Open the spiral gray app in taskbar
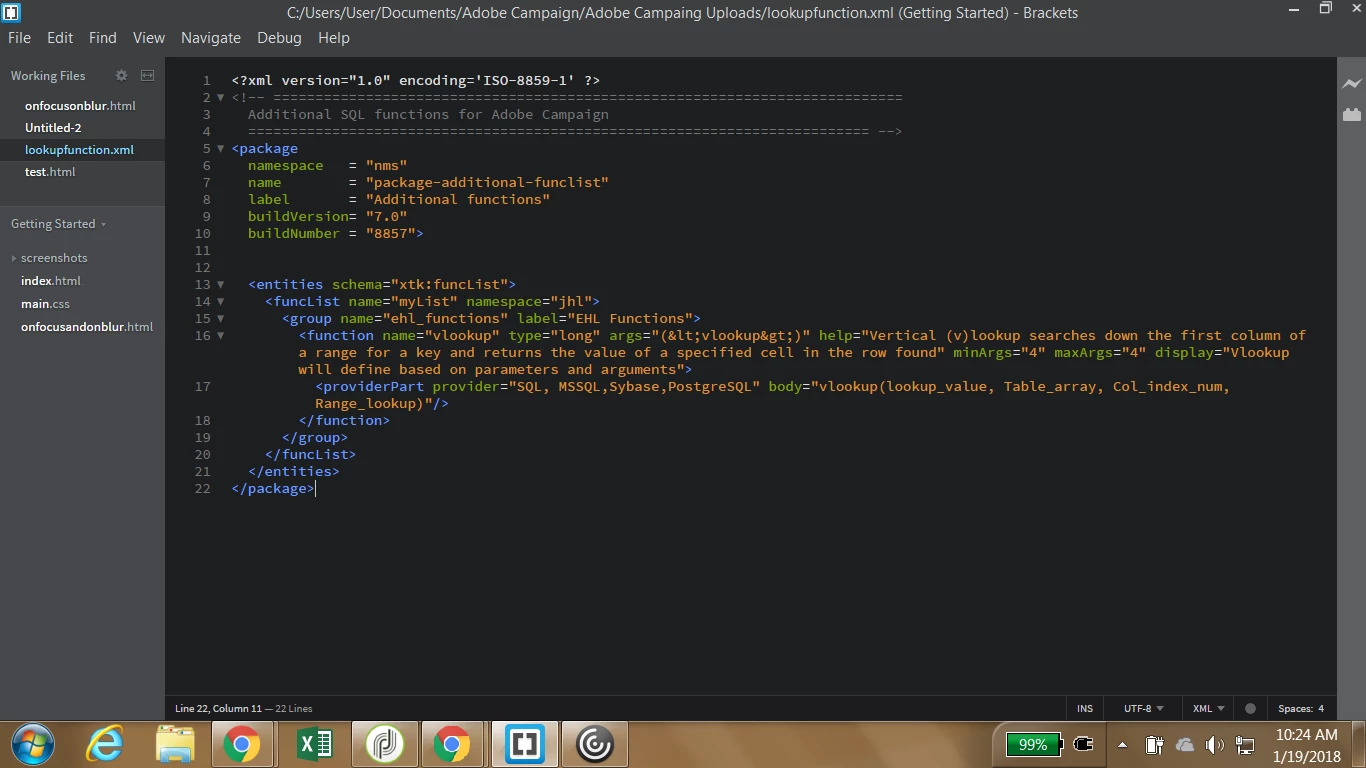This screenshot has width=1366, height=768. pyautogui.click(x=594, y=745)
